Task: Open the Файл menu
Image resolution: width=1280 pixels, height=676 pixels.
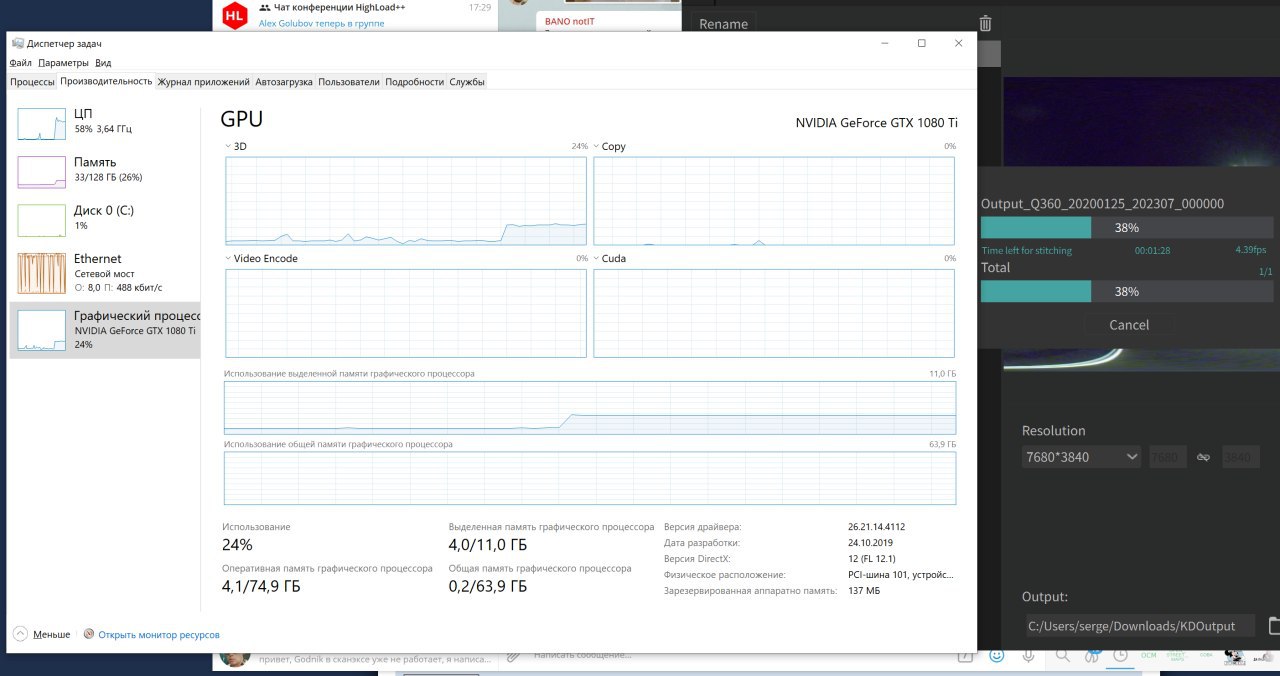Action: tap(20, 63)
